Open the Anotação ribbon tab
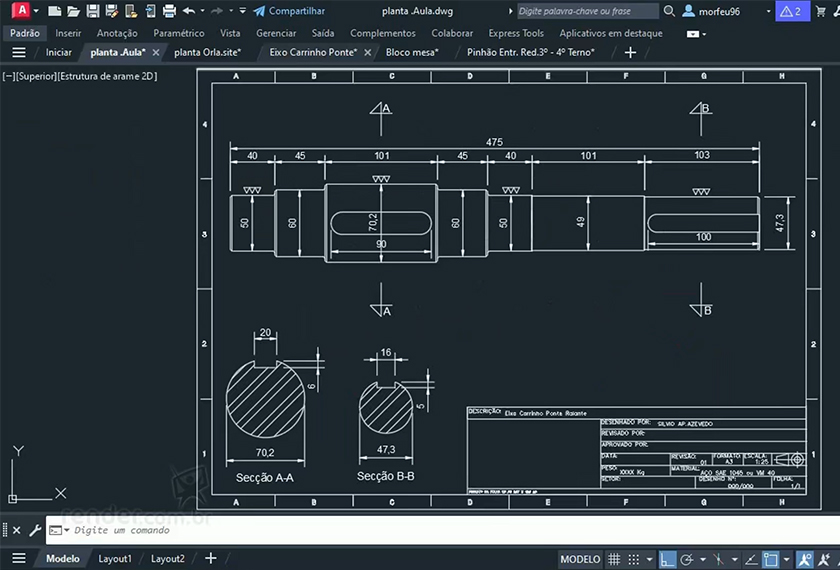Viewport: 840px width, 570px height. point(117,33)
